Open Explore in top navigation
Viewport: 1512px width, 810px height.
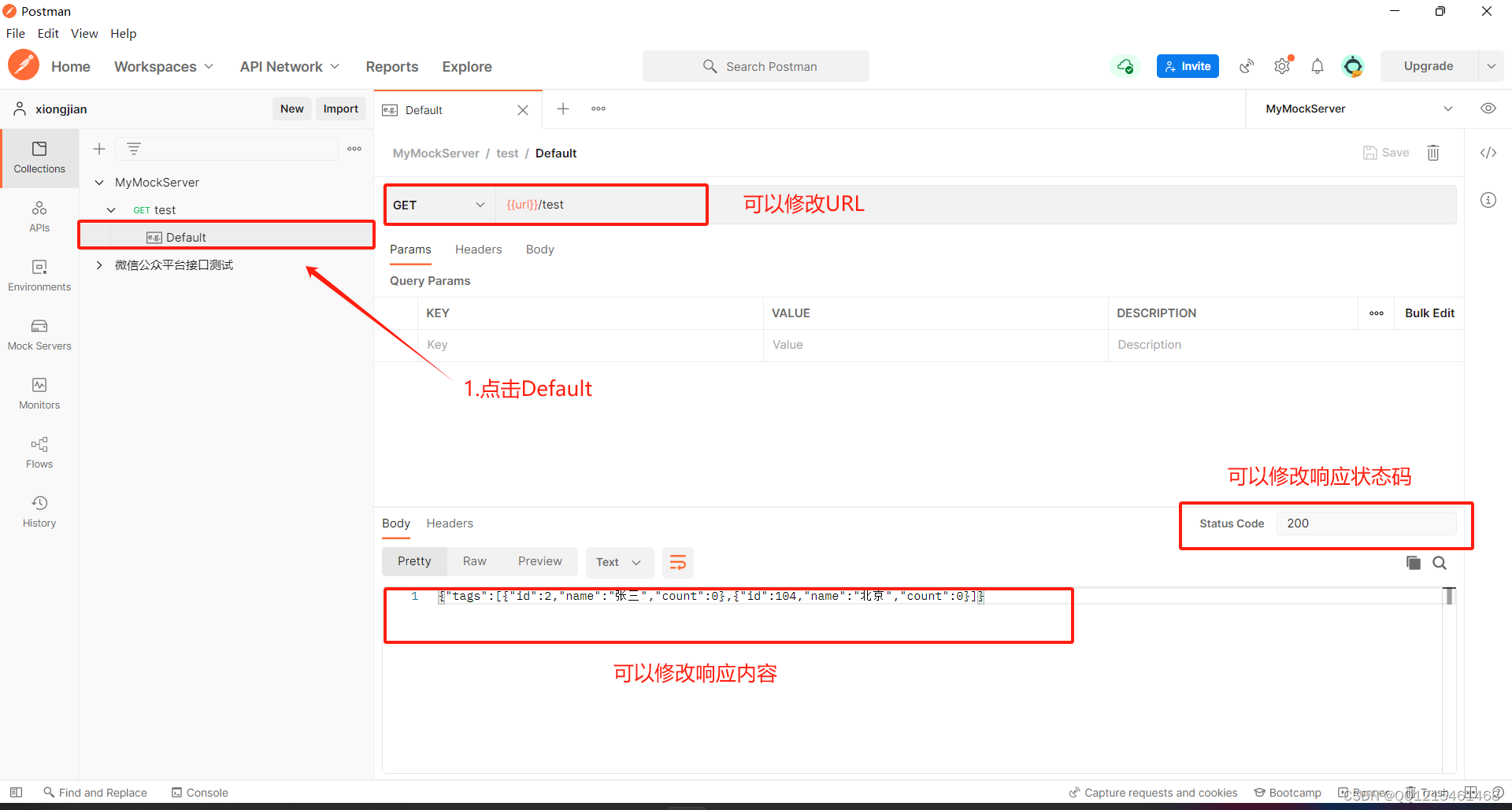467,67
